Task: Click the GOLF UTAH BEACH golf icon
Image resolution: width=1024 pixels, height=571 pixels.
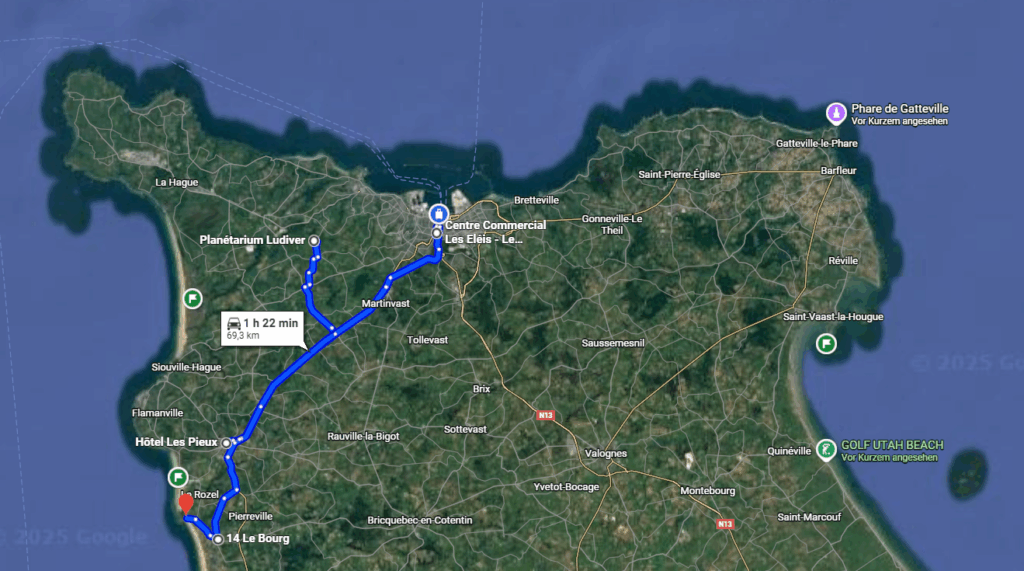Action: (x=826, y=449)
